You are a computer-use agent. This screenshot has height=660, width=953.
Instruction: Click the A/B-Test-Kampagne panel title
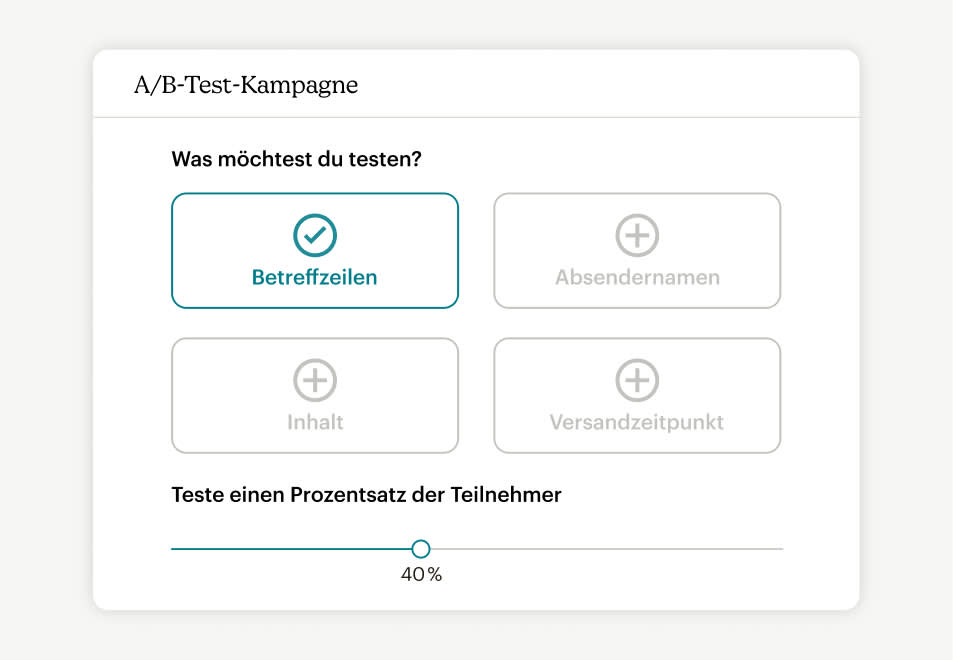(x=246, y=85)
